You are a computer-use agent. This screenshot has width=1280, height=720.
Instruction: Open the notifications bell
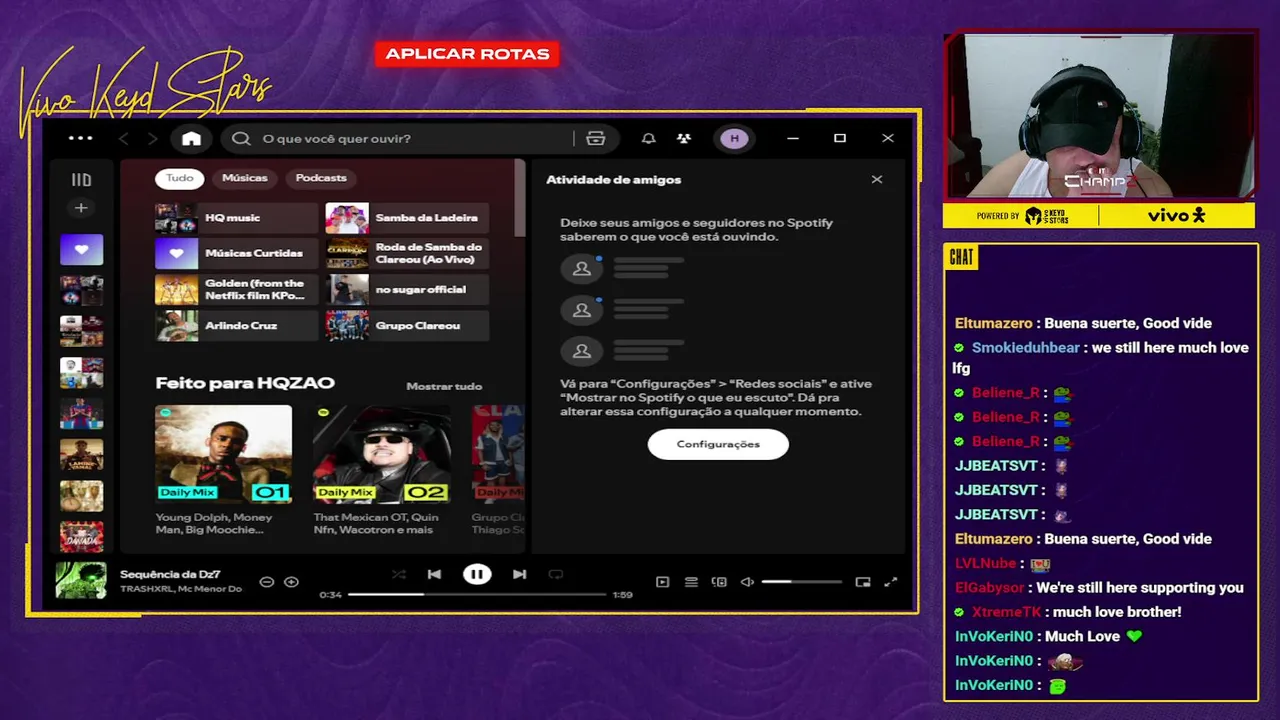648,139
